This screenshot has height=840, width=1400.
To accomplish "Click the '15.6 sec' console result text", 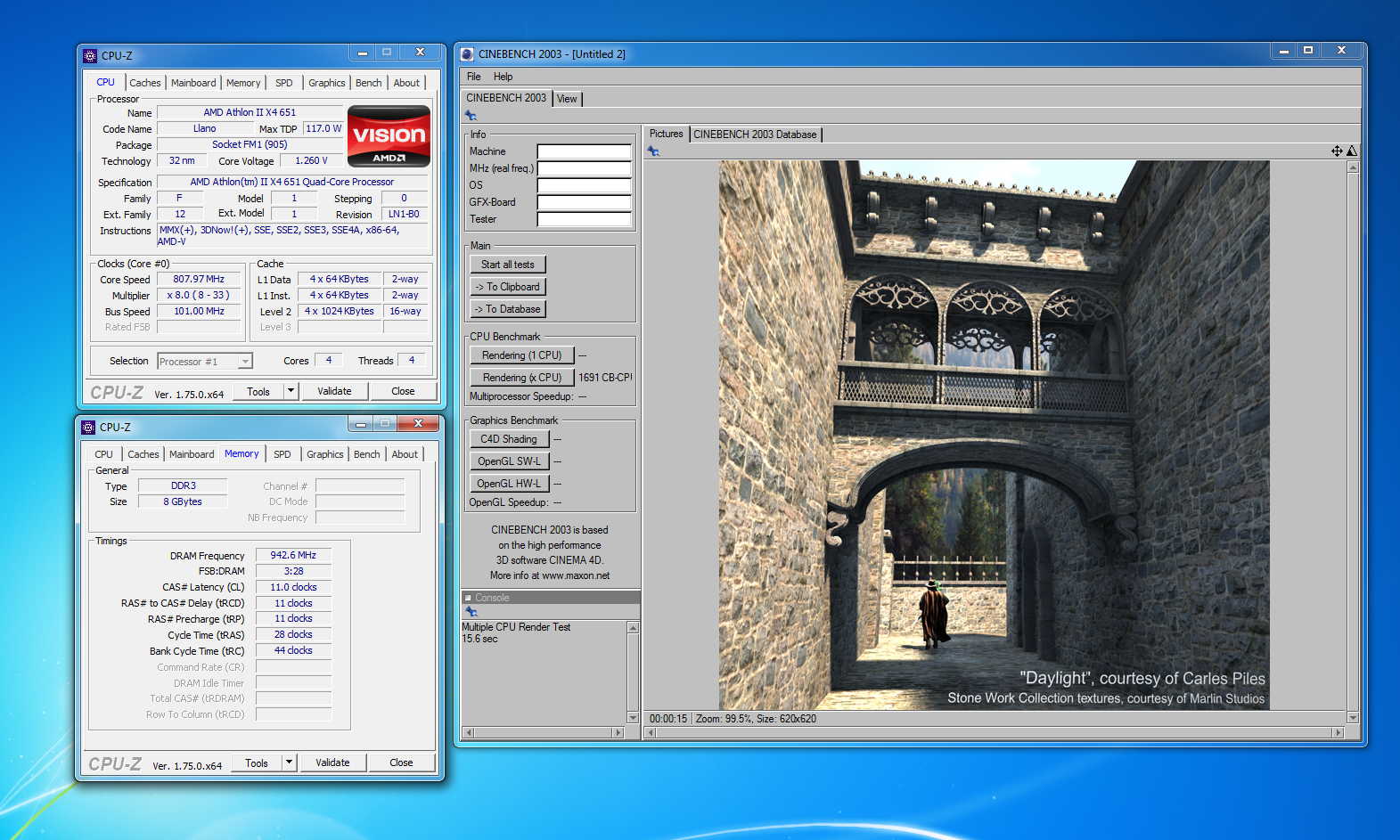I will [x=479, y=639].
